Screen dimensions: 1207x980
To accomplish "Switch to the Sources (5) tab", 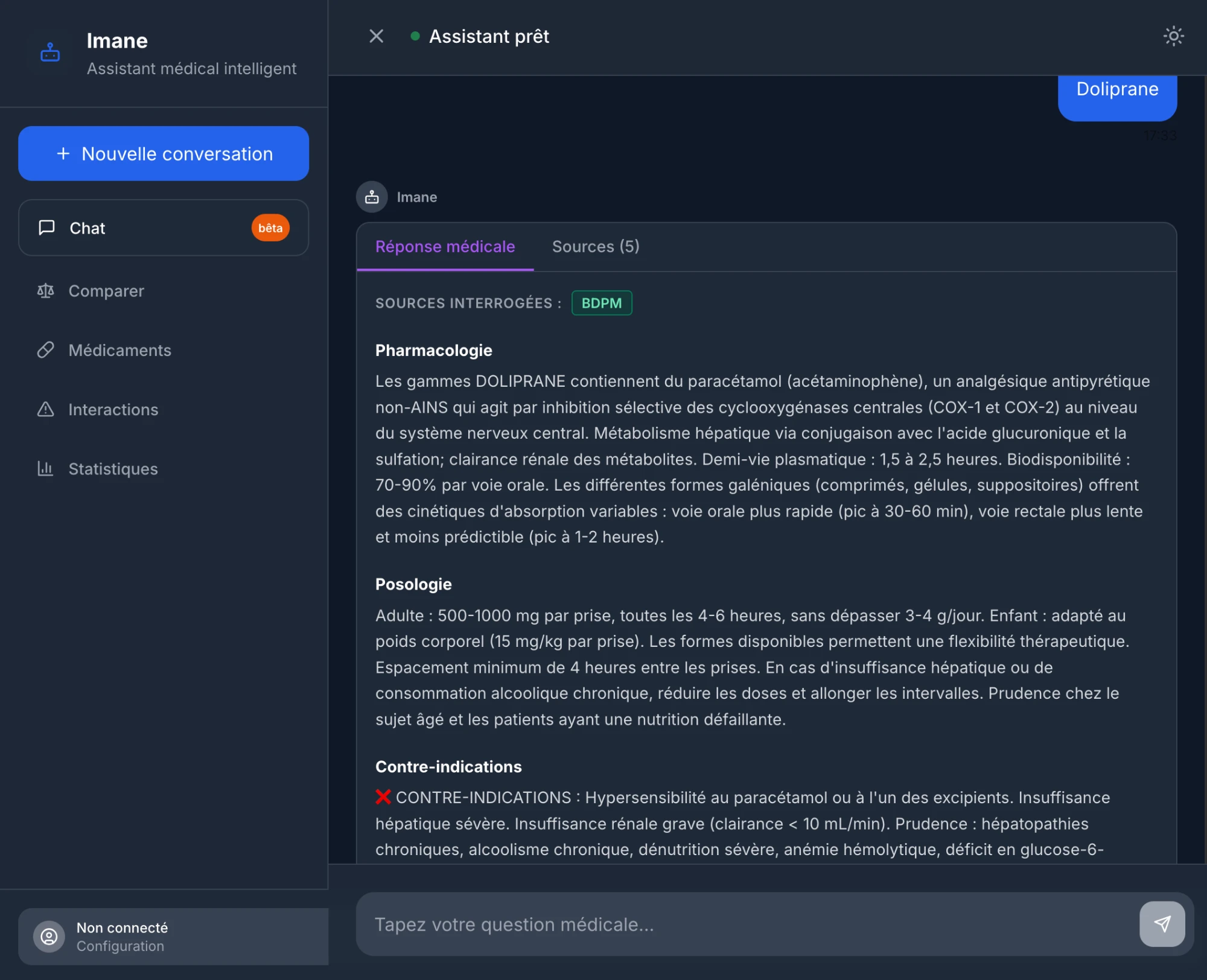I will 596,247.
